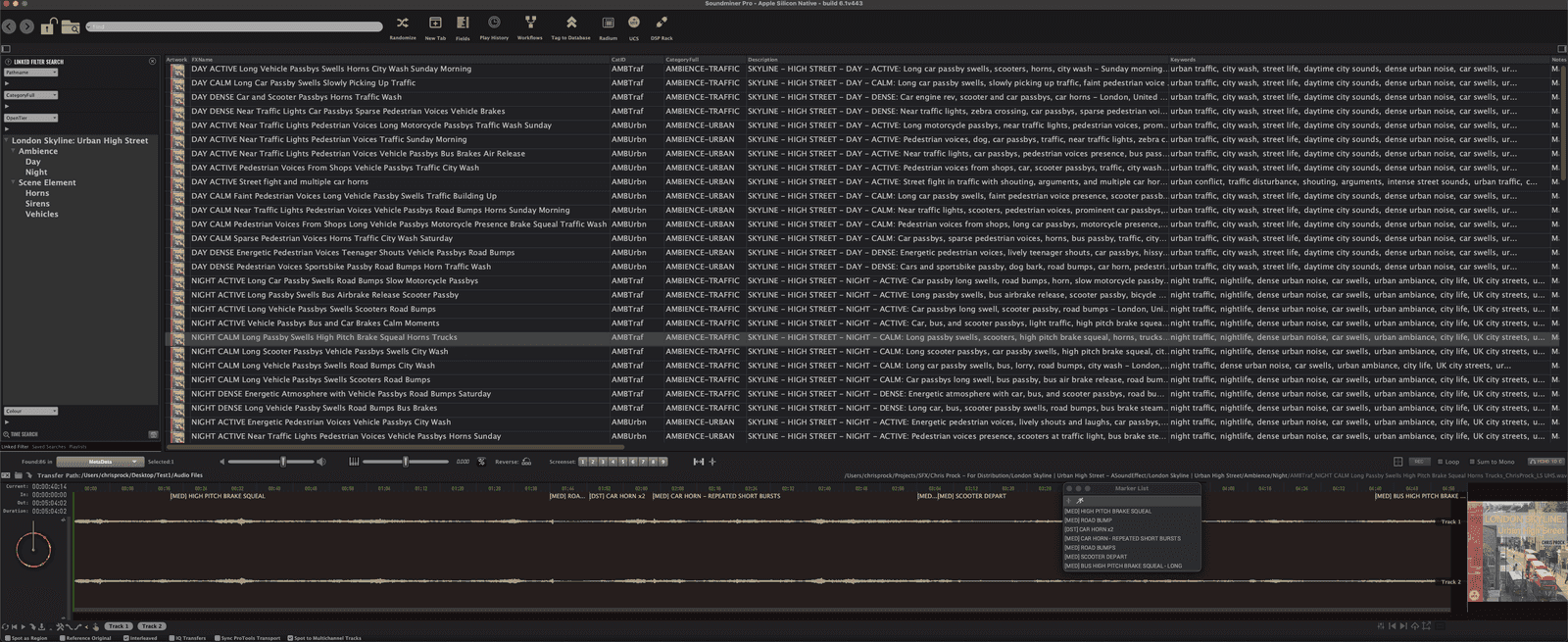Viewport: 1568px width, 642px height.
Task: Click the Track 2 button
Action: [x=151, y=626]
